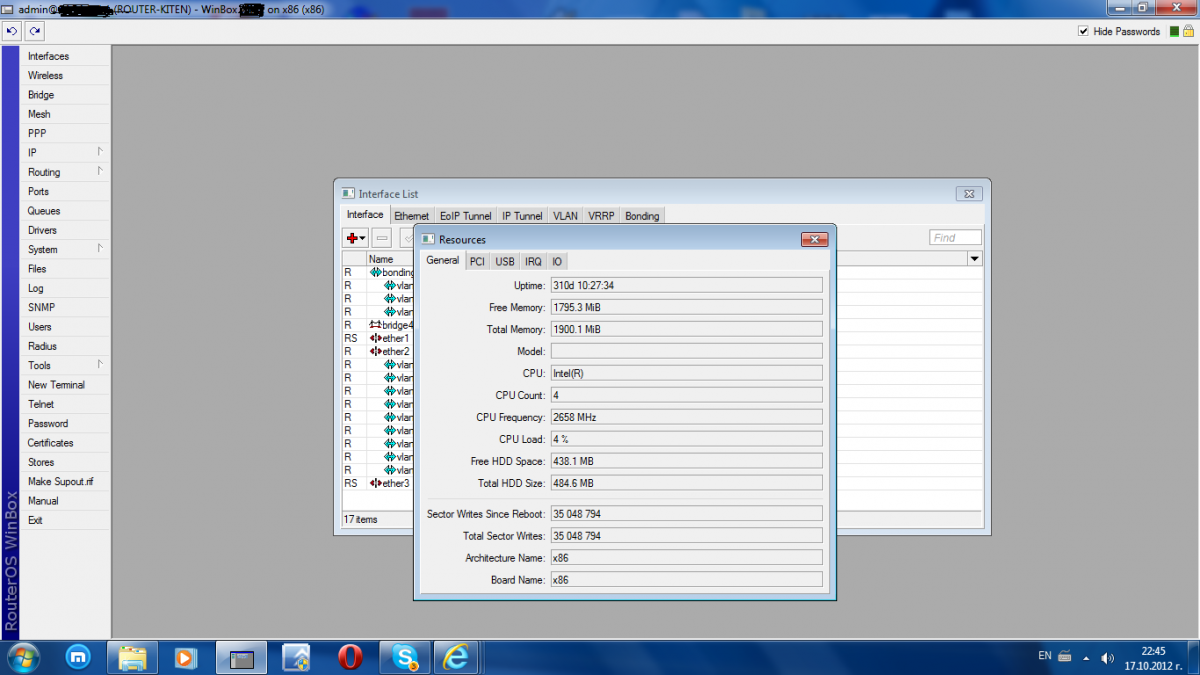Uncheck the Hide Passwords checkbox
1200x675 pixels.
[x=1083, y=31]
